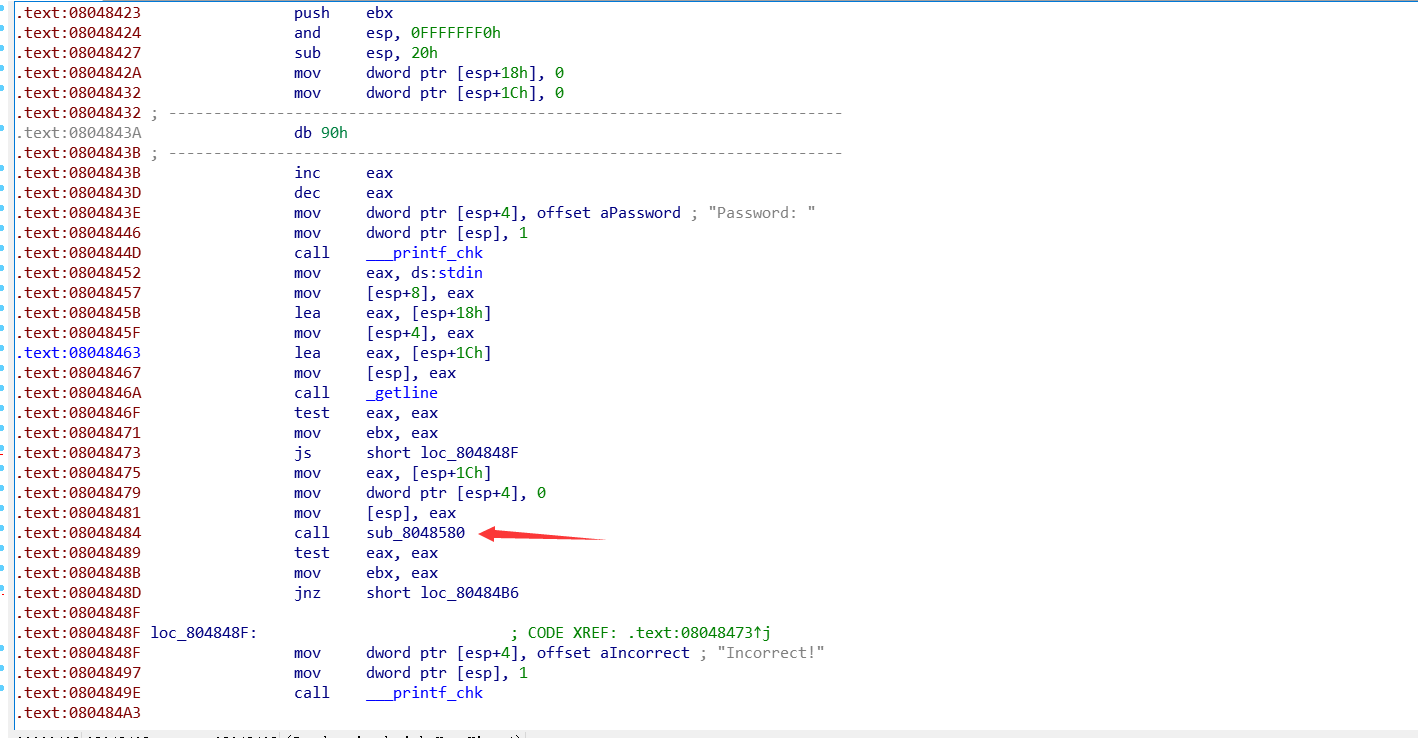Viewport: 1418px width, 738px height.
Task: Click the _getline call target
Action: [x=402, y=393]
